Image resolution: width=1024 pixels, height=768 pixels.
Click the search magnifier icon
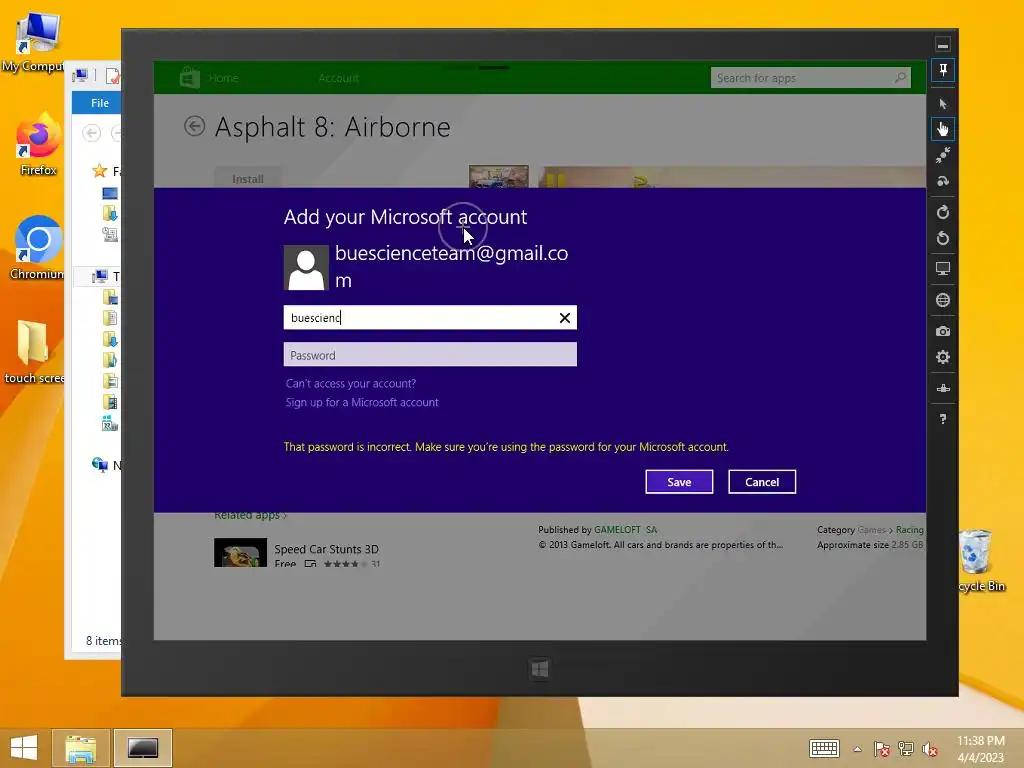coord(901,78)
